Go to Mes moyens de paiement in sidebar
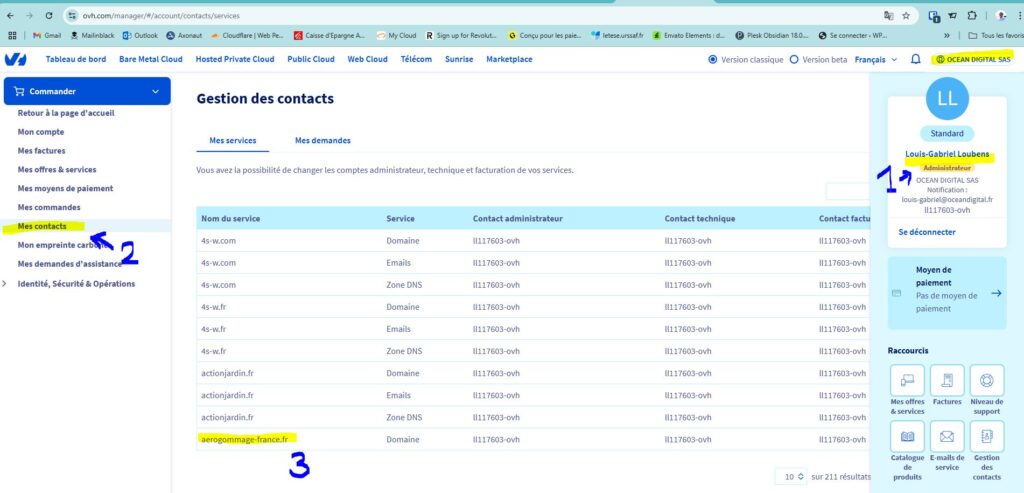Viewport: 1024px width, 493px height. click(x=65, y=189)
